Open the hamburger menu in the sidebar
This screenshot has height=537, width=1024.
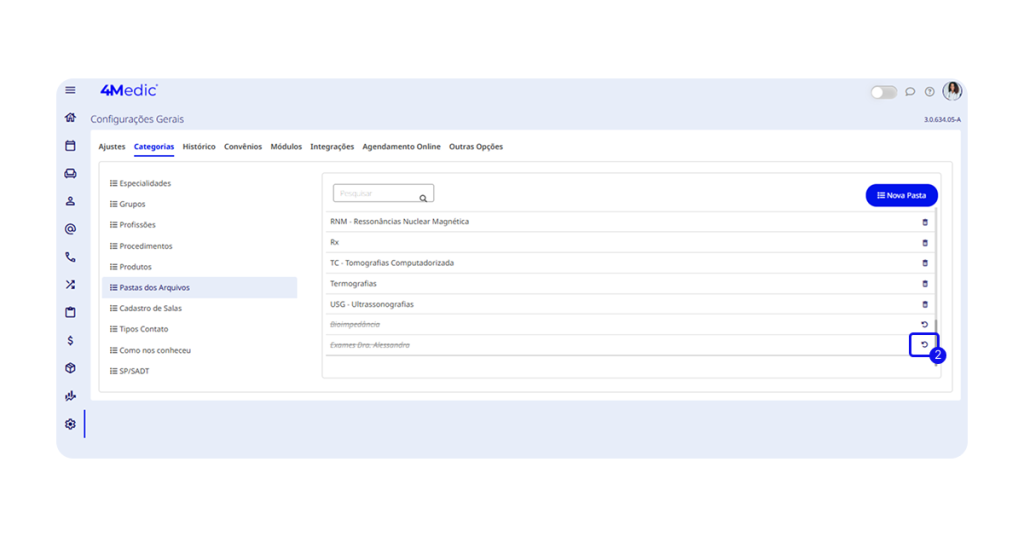[70, 91]
